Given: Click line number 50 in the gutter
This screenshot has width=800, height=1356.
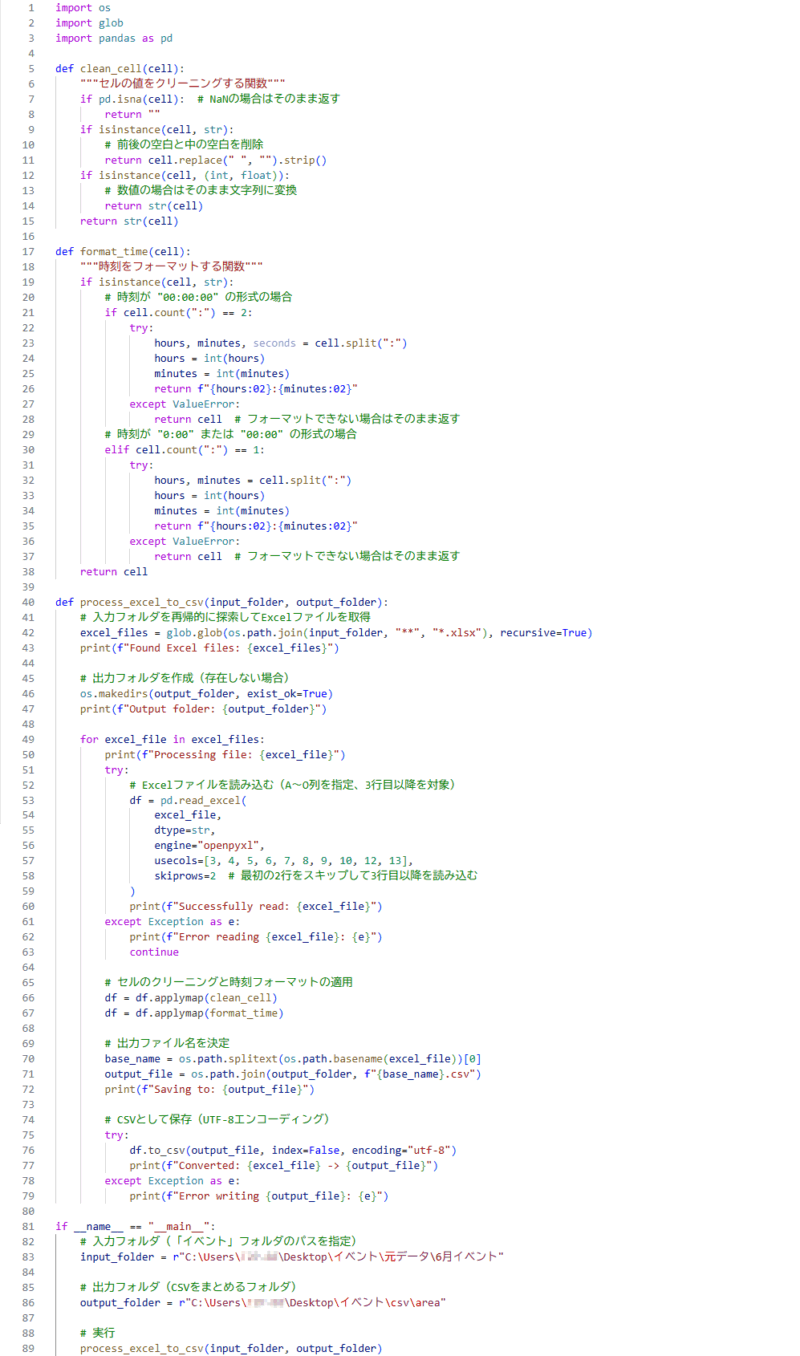Looking at the screenshot, I should coord(28,754).
